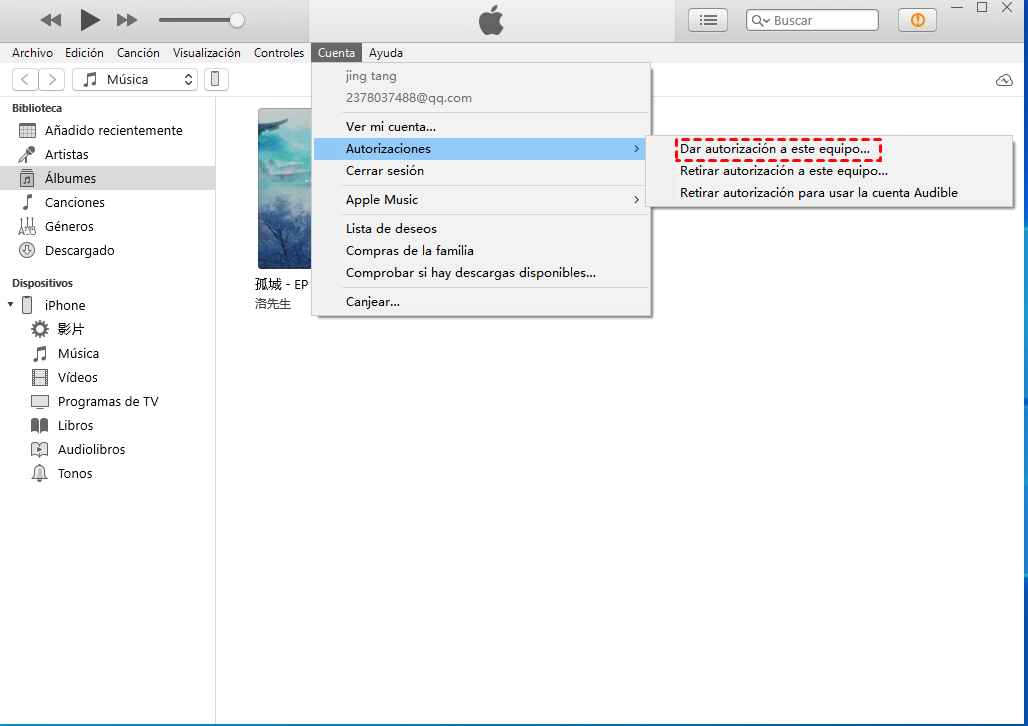The image size is (1028, 726).
Task: Collapse the iPhone device tree
Action: pos(11,305)
